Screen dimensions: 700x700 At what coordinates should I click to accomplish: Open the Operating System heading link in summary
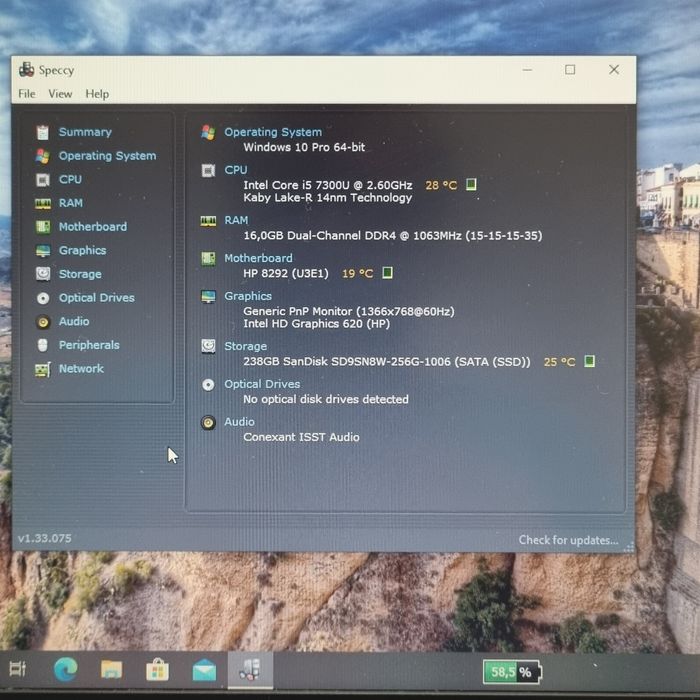click(273, 132)
